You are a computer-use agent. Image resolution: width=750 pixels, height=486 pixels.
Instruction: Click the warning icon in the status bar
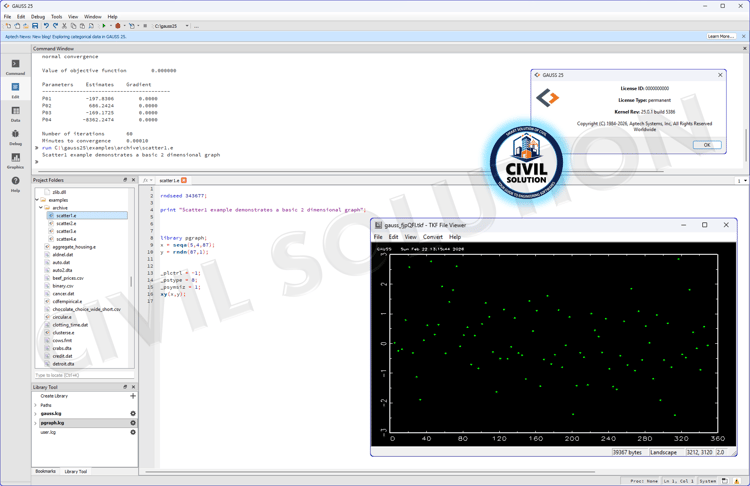(737, 481)
